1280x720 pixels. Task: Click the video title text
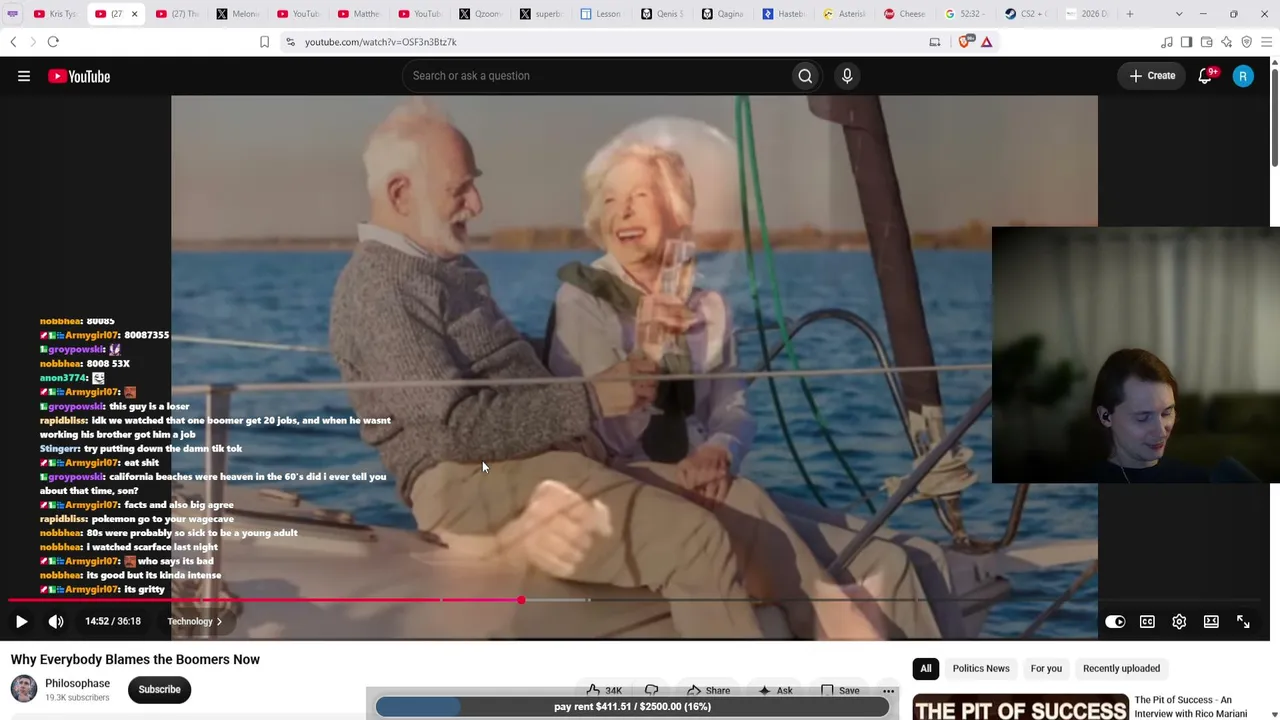135,659
